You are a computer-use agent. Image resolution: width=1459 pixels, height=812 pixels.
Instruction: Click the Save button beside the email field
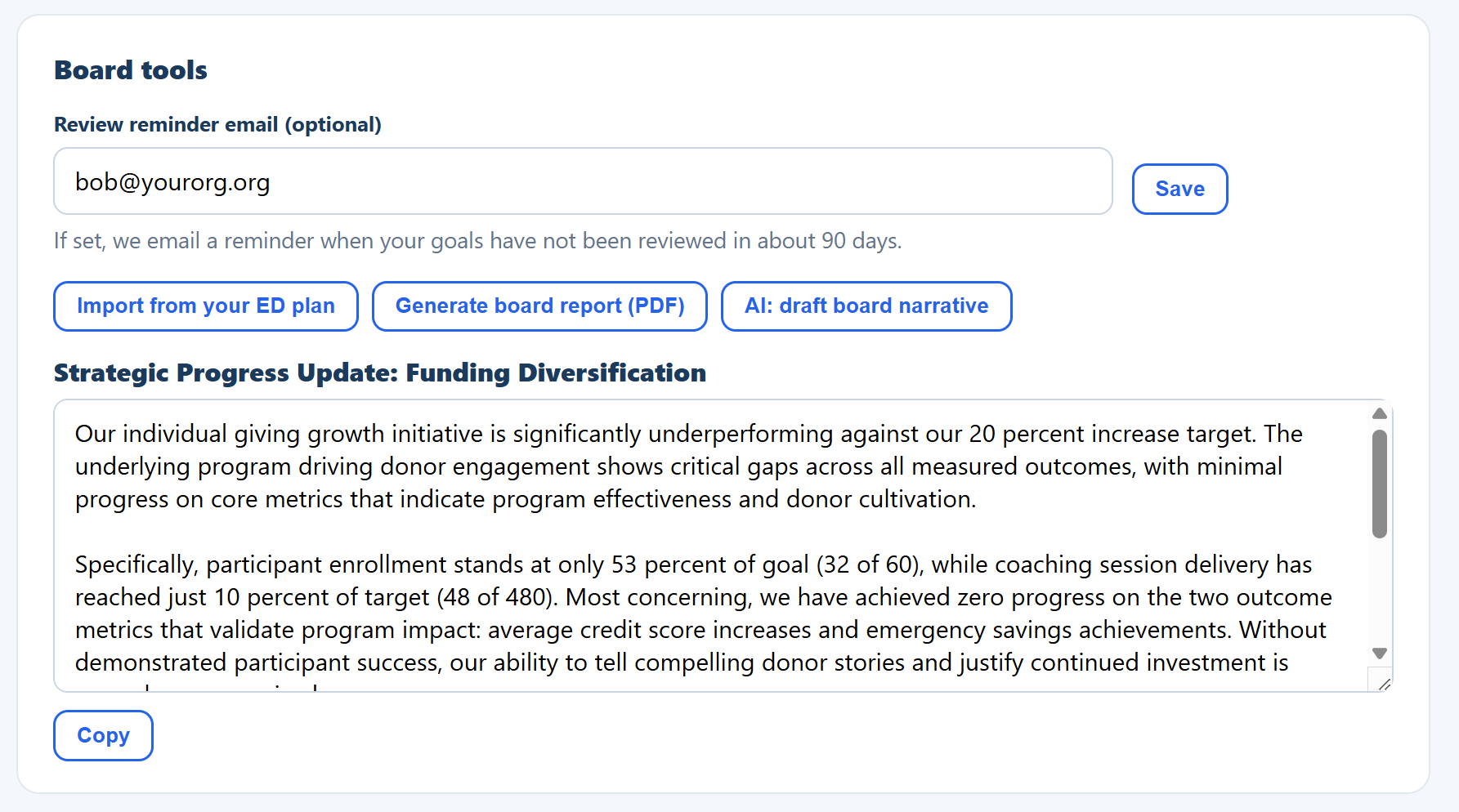1179,189
